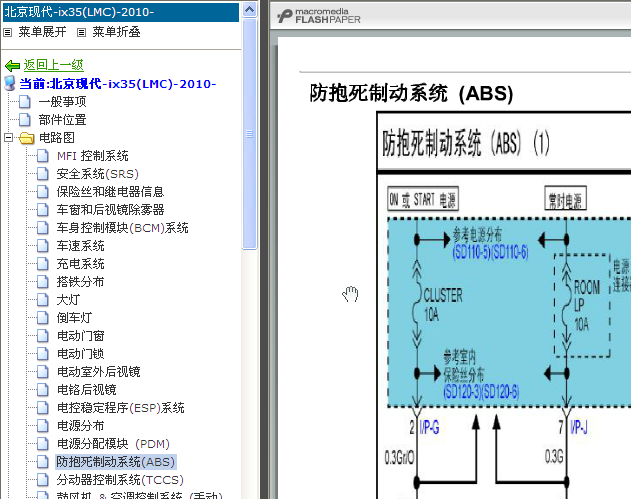The width and height of the screenshot is (631, 499).
Task: Open 电动门锁 entry
Action: point(80,353)
